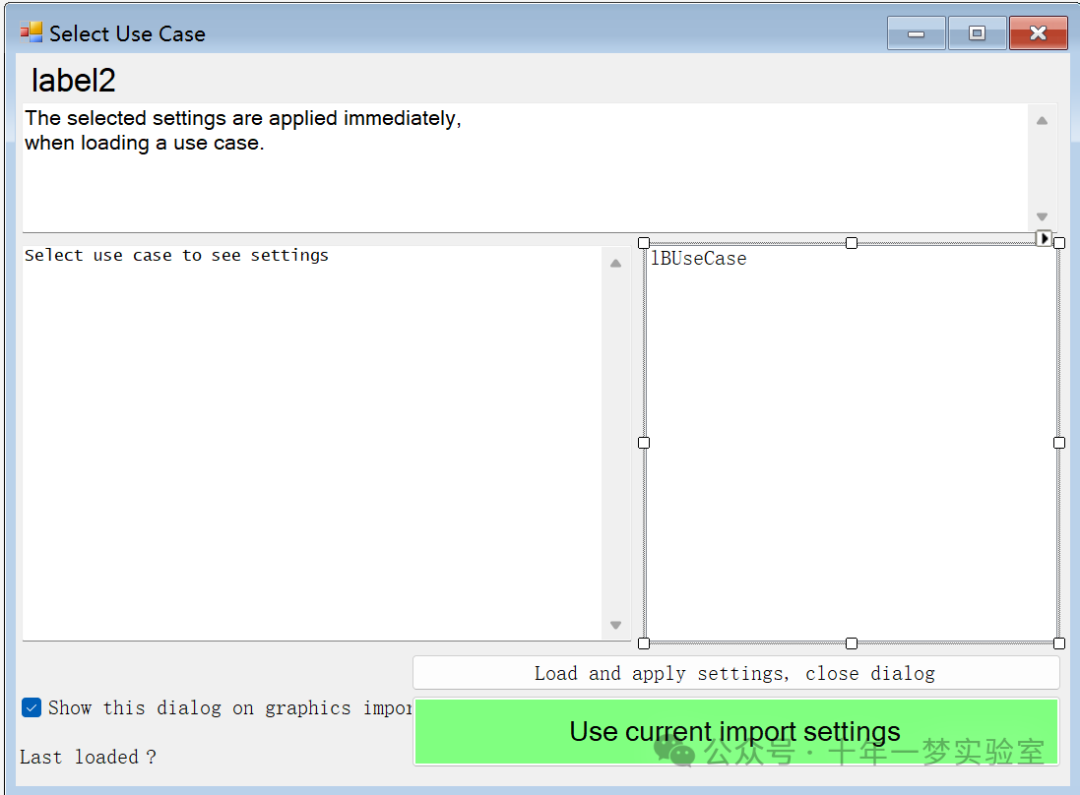1080x795 pixels.
Task: Minimize the Select Use Case window
Action: (915, 33)
